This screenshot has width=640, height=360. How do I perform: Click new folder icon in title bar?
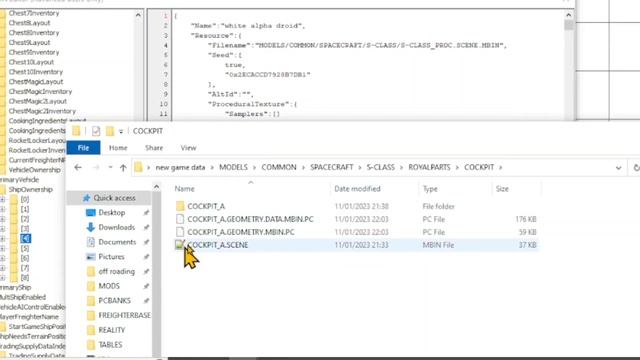(x=110, y=131)
